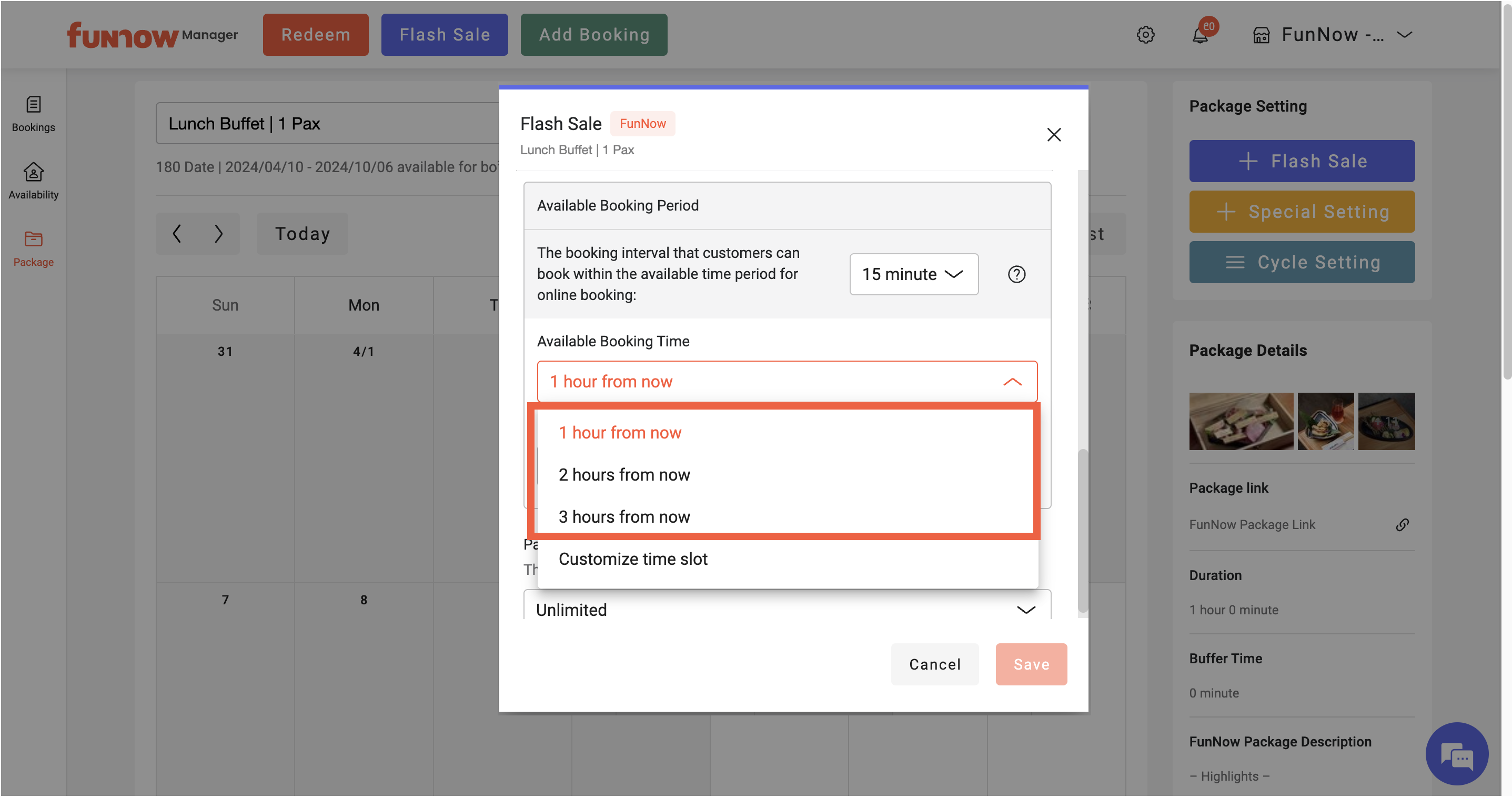The width and height of the screenshot is (1512, 797).
Task: Close the Flash Sale dialog
Action: 1054,135
